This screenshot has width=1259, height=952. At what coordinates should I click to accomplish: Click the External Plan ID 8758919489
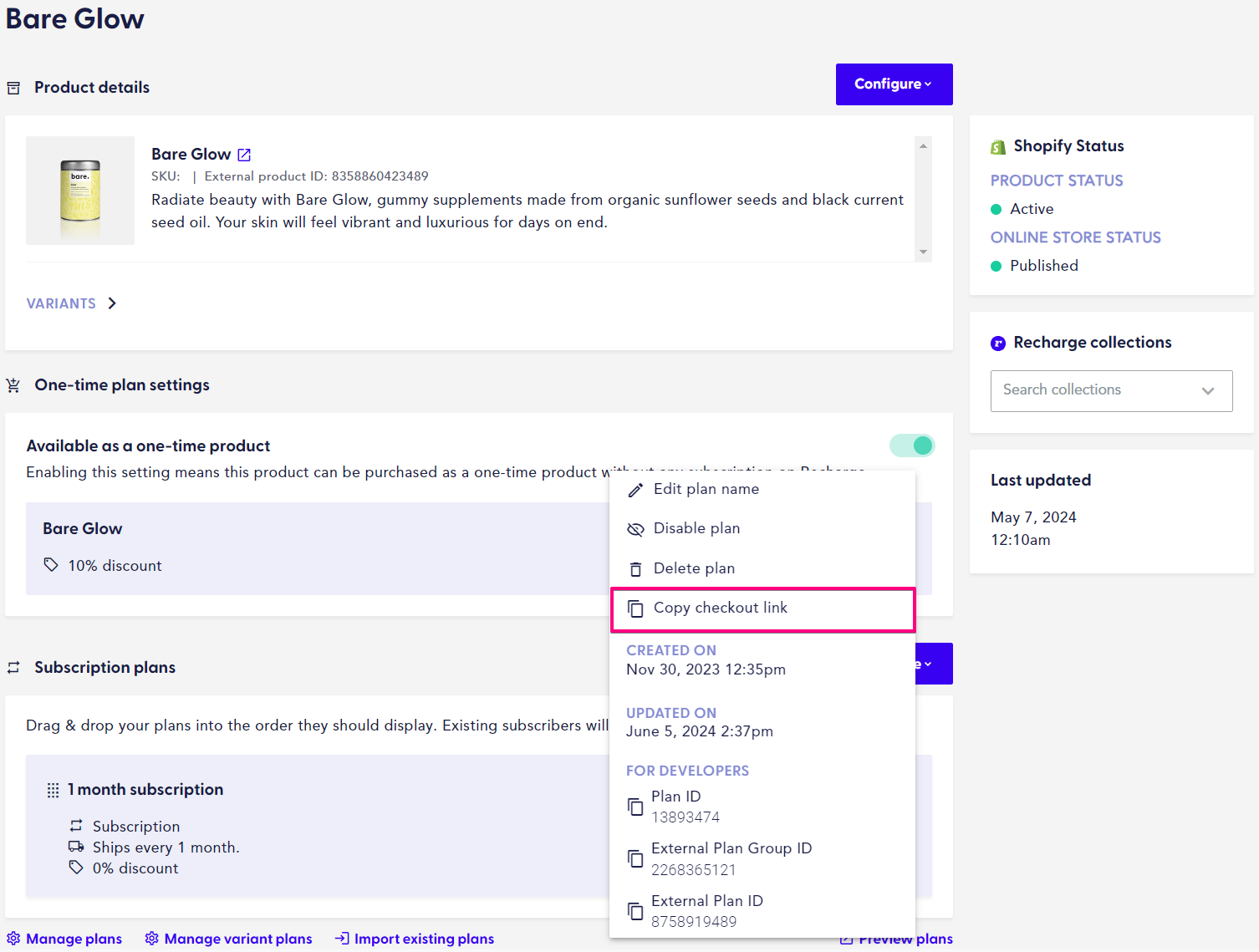(x=694, y=922)
